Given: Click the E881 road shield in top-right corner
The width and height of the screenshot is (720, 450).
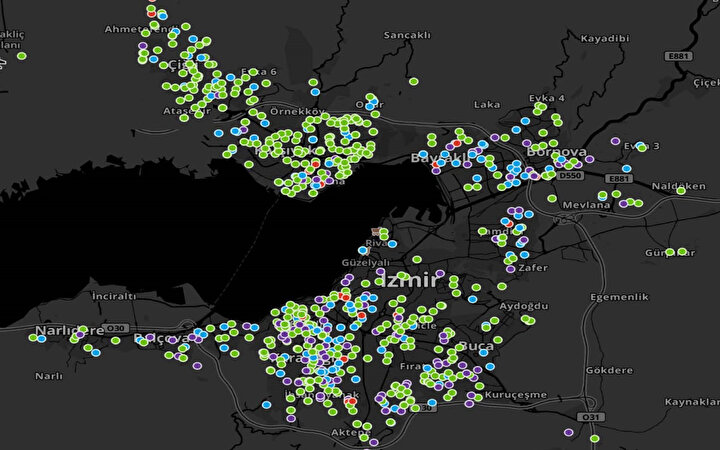Looking at the screenshot, I should pos(681,57).
